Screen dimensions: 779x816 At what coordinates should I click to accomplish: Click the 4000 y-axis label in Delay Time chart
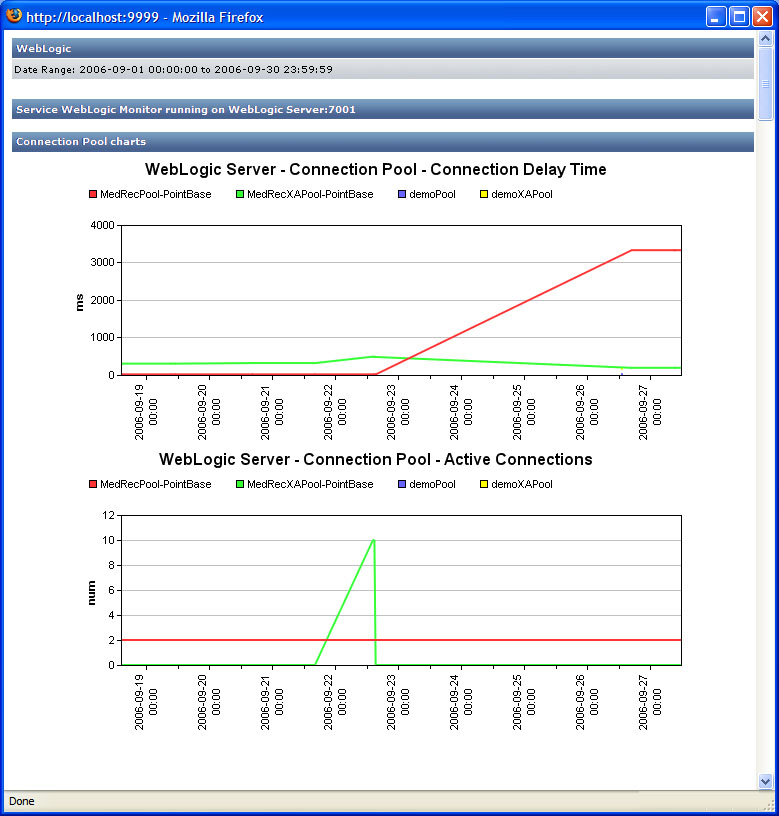(x=103, y=225)
